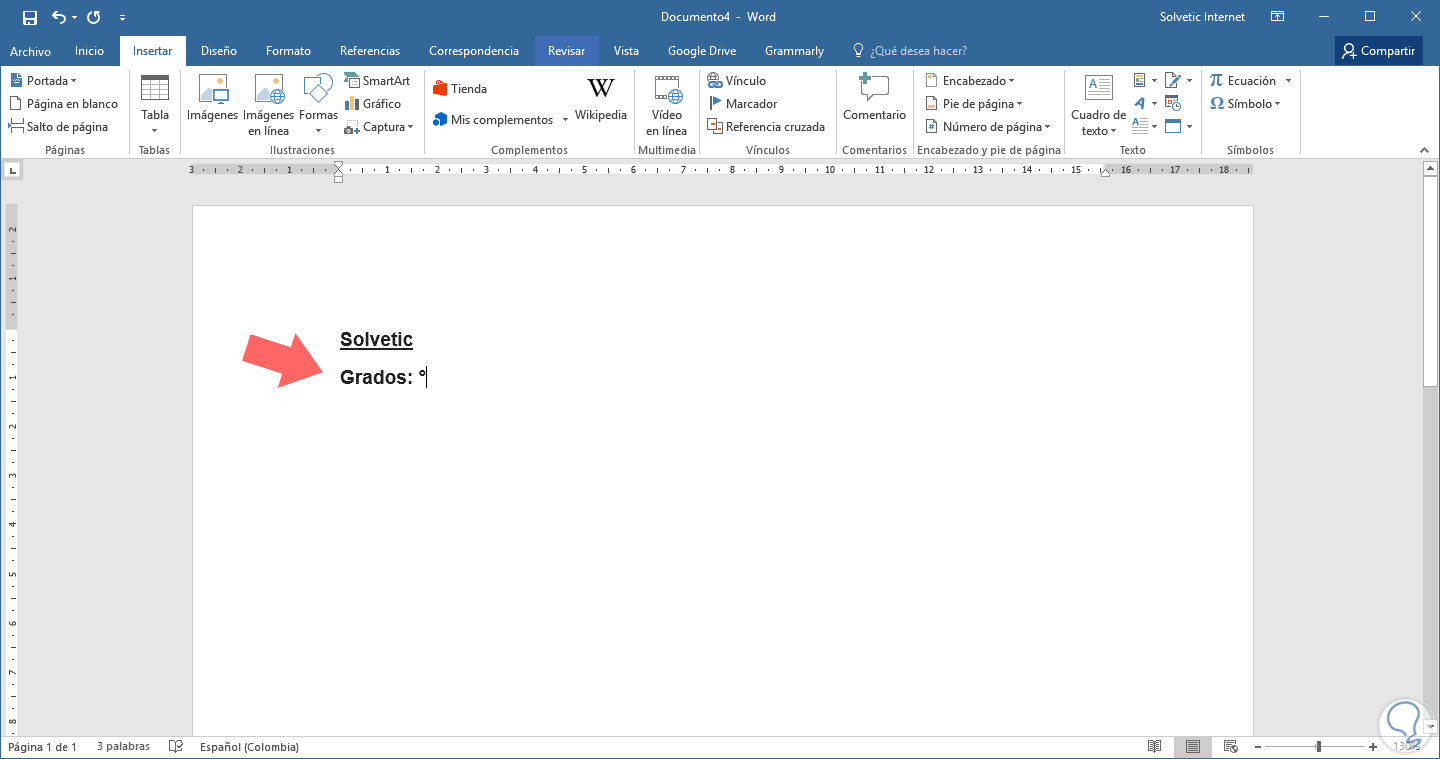The height and width of the screenshot is (759, 1440).
Task: Go to the Formato tab
Action: [x=288, y=51]
